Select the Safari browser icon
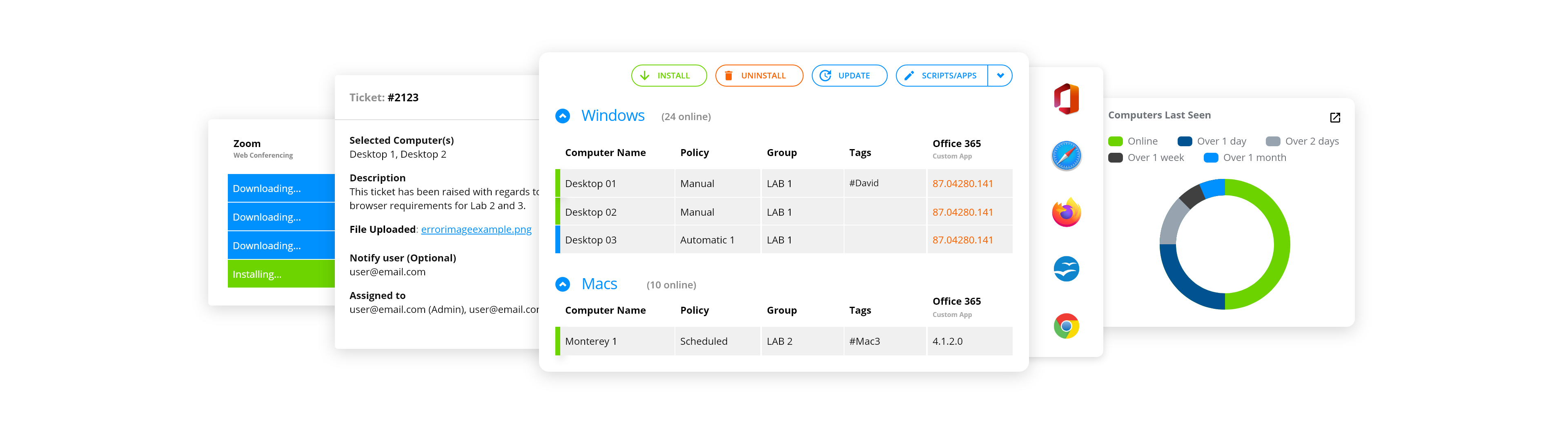 click(x=1066, y=155)
